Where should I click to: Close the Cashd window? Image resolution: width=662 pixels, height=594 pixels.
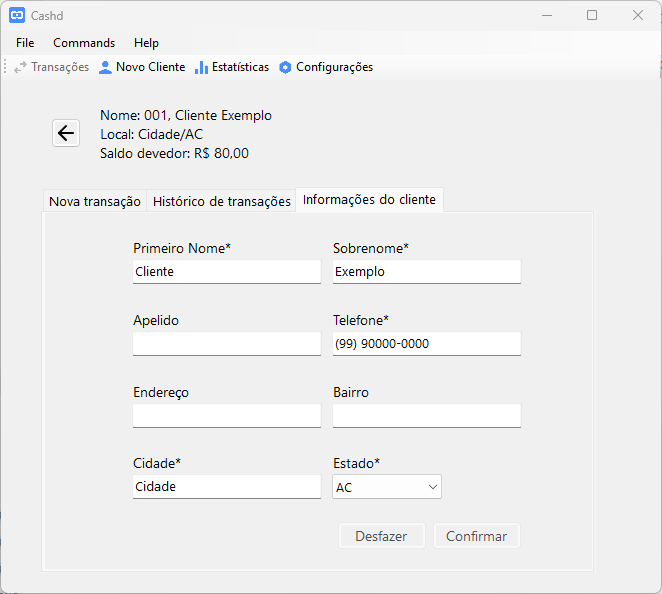click(638, 16)
